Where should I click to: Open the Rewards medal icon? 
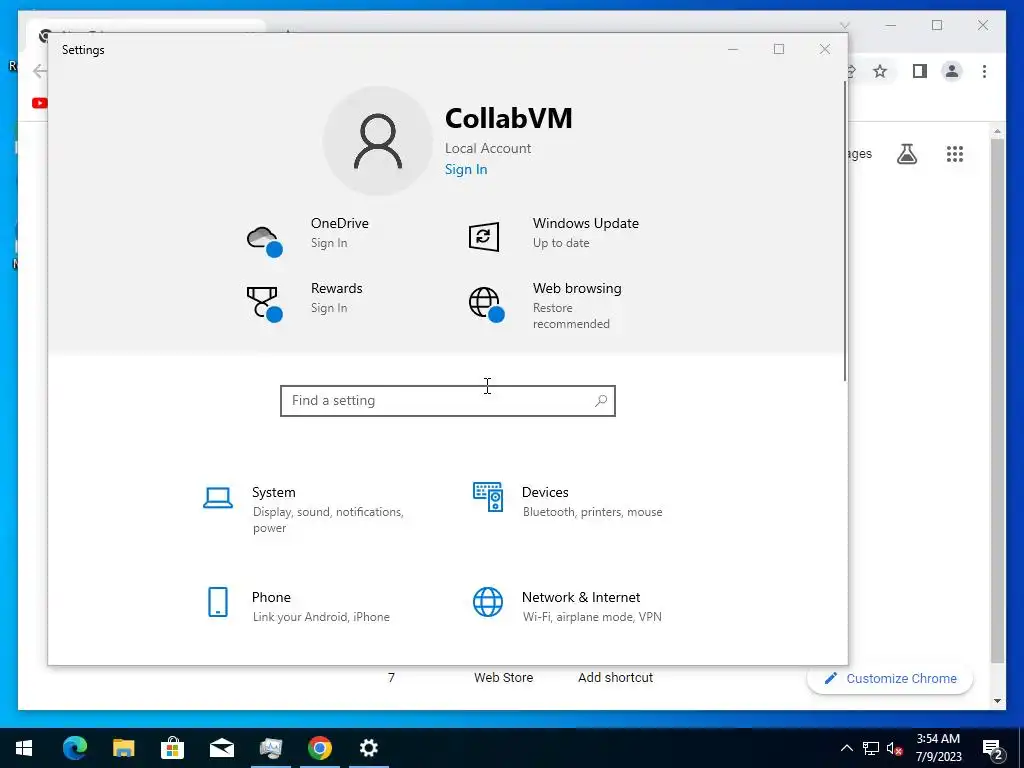(x=264, y=304)
